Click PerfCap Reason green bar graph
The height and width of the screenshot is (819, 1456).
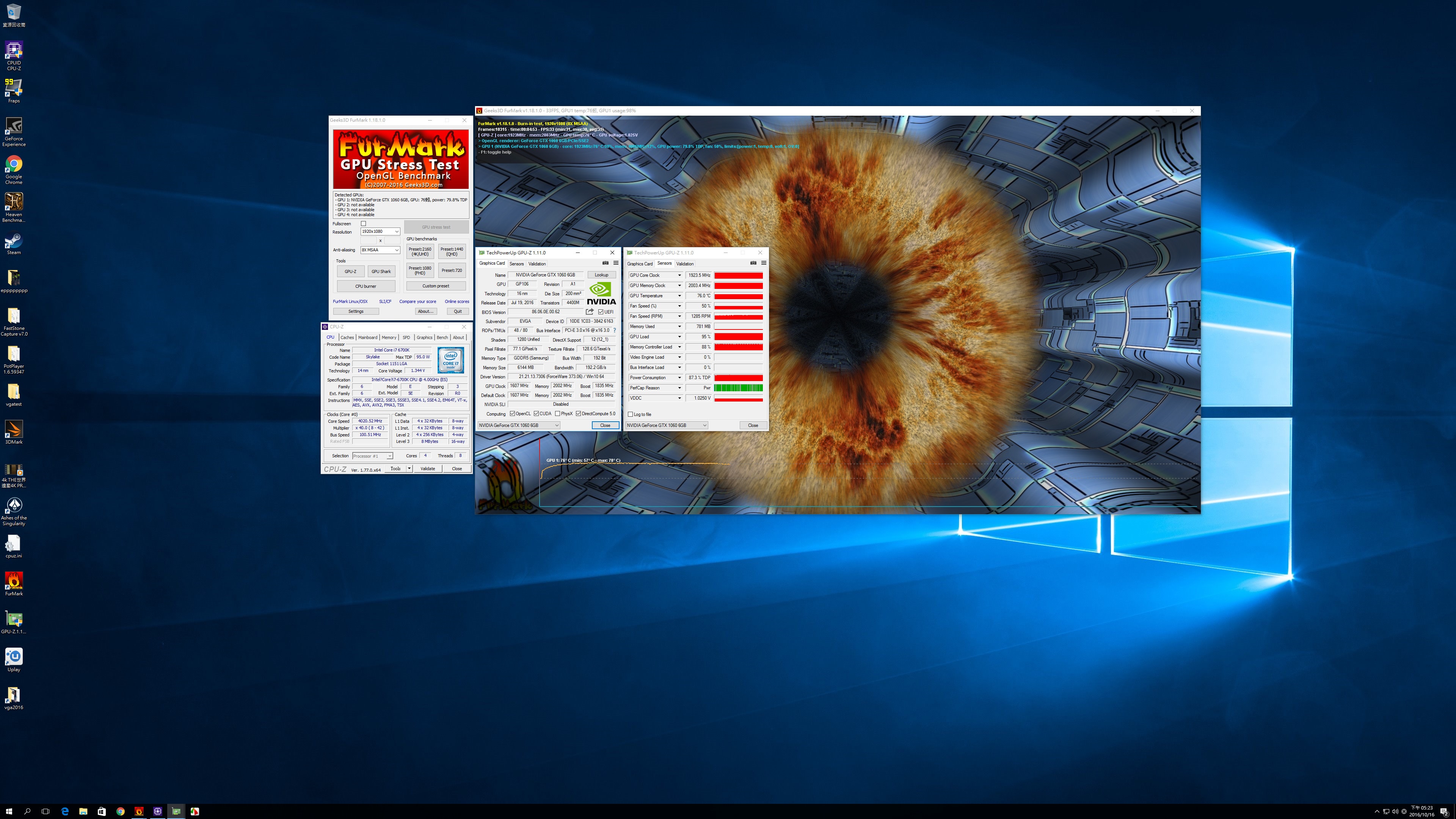738,388
